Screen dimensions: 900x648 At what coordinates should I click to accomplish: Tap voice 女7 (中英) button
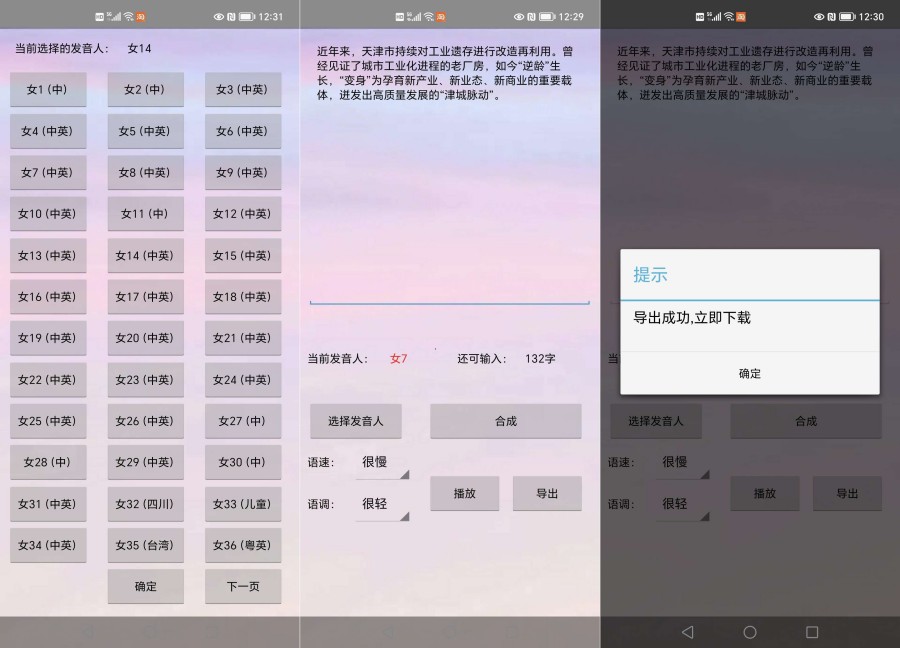point(48,172)
